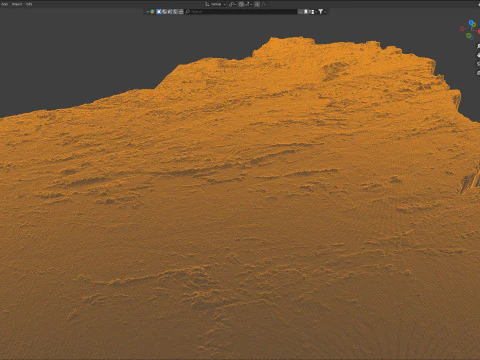480x360 pixels.
Task: Toggle the camera view icon
Action: [x=479, y=64]
